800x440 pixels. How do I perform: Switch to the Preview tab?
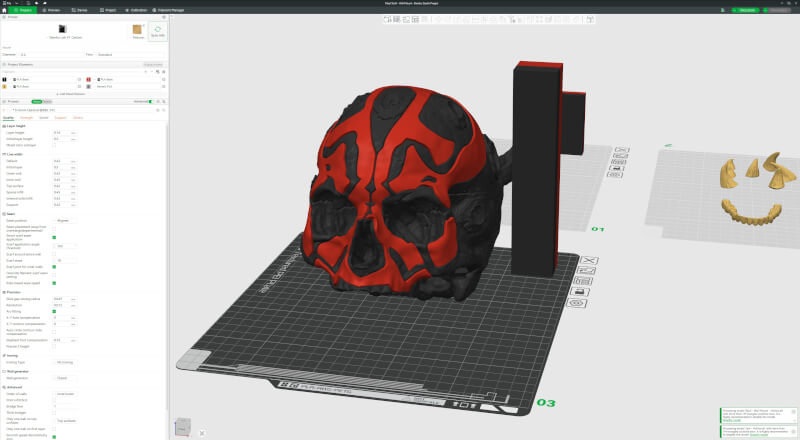tap(51, 10)
